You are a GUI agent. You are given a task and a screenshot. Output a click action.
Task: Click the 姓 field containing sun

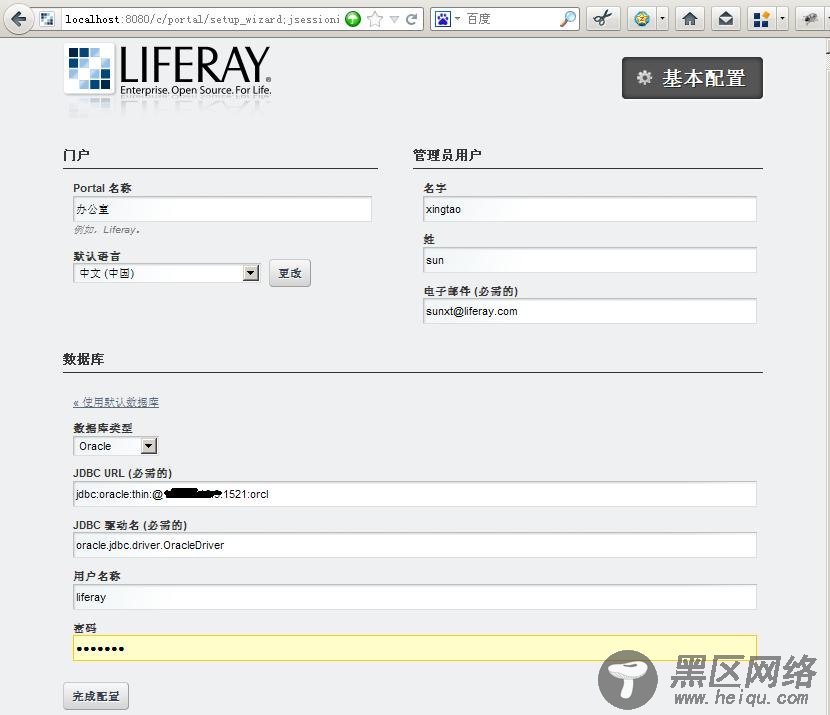click(590, 260)
